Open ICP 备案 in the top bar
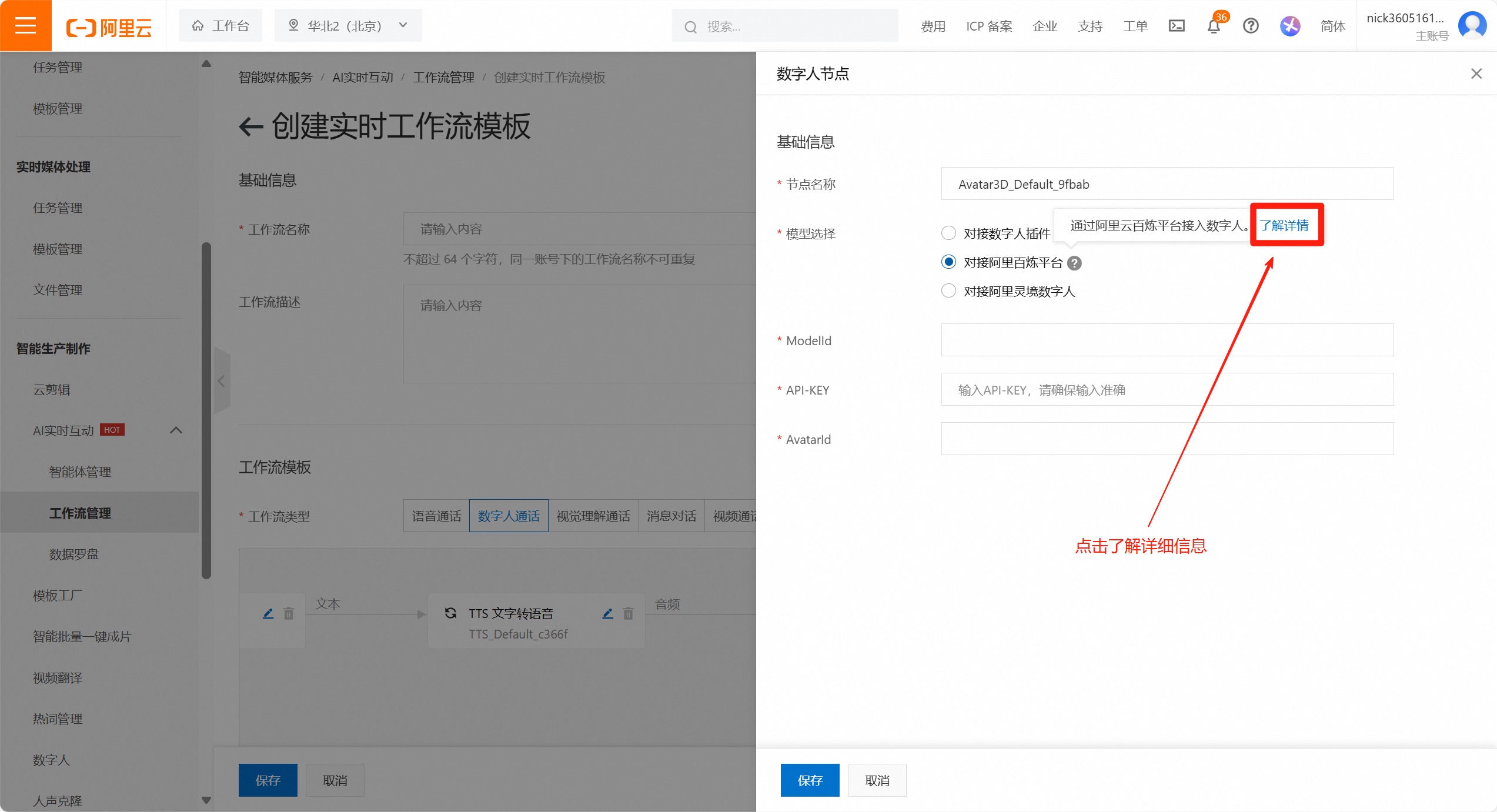Screen dimensions: 1497x812 [x=989, y=26]
